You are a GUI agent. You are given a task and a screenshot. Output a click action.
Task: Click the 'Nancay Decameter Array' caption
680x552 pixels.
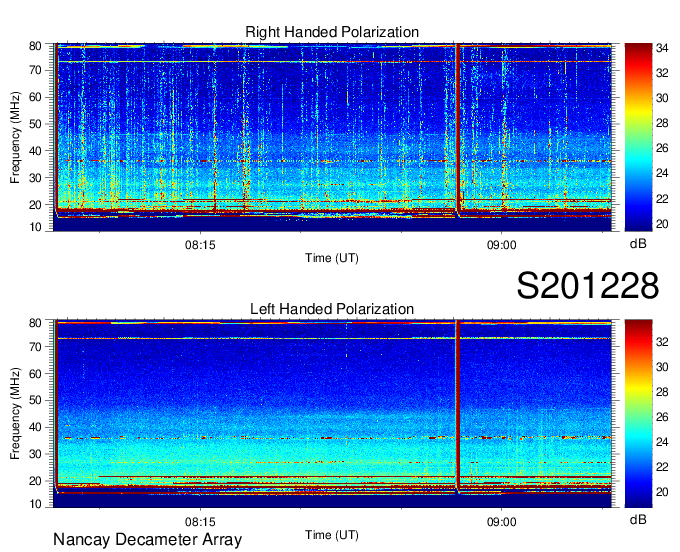pos(147,540)
